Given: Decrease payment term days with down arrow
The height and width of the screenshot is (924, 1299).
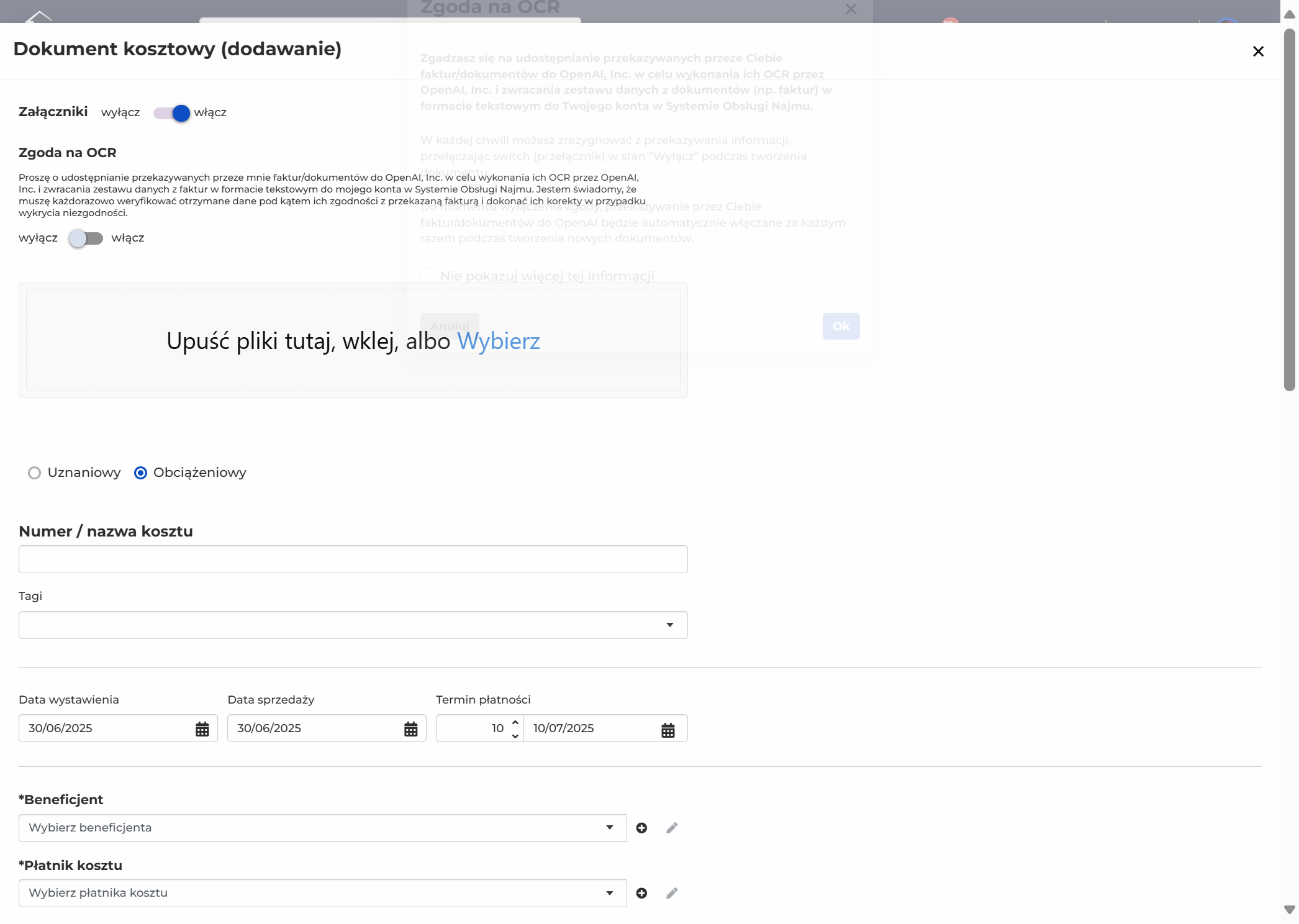Looking at the screenshot, I should [515, 736].
